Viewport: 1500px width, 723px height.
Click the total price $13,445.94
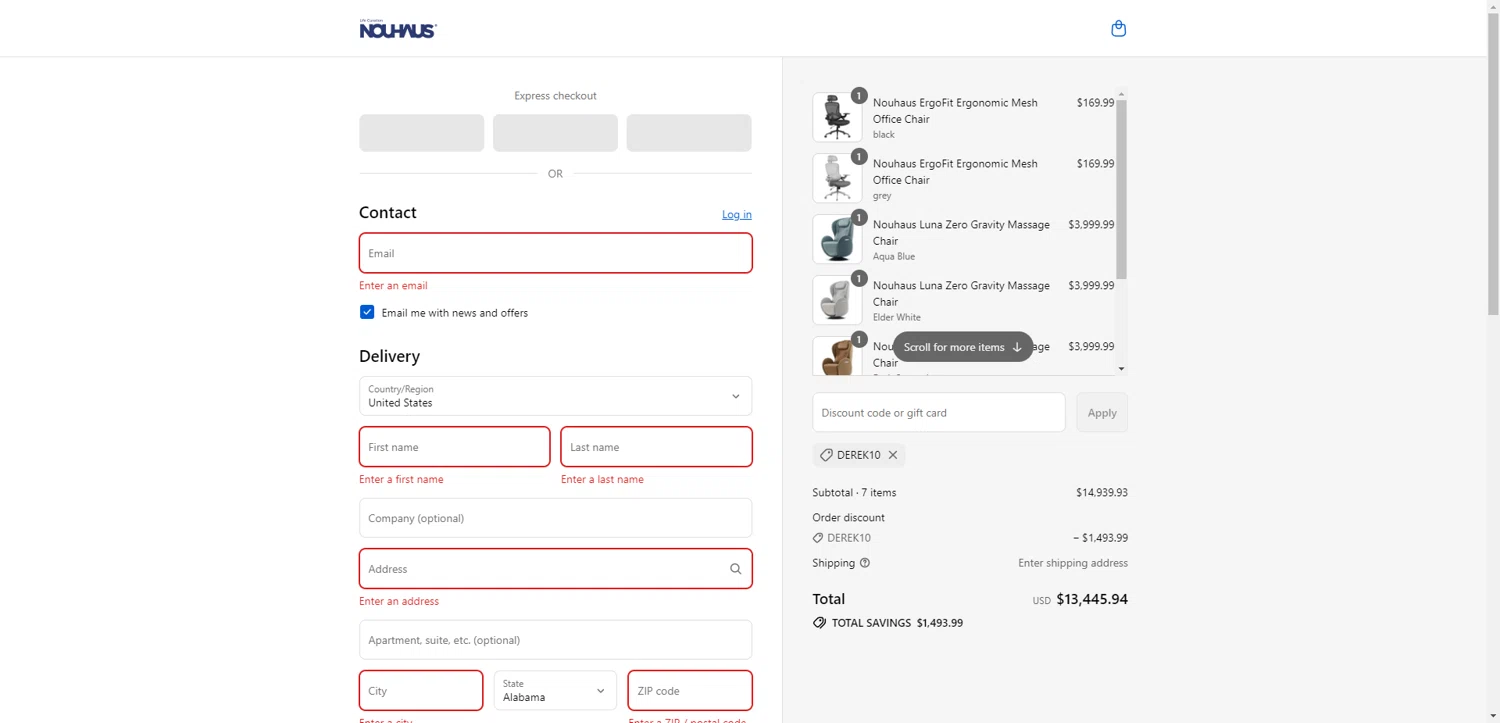tap(1092, 600)
